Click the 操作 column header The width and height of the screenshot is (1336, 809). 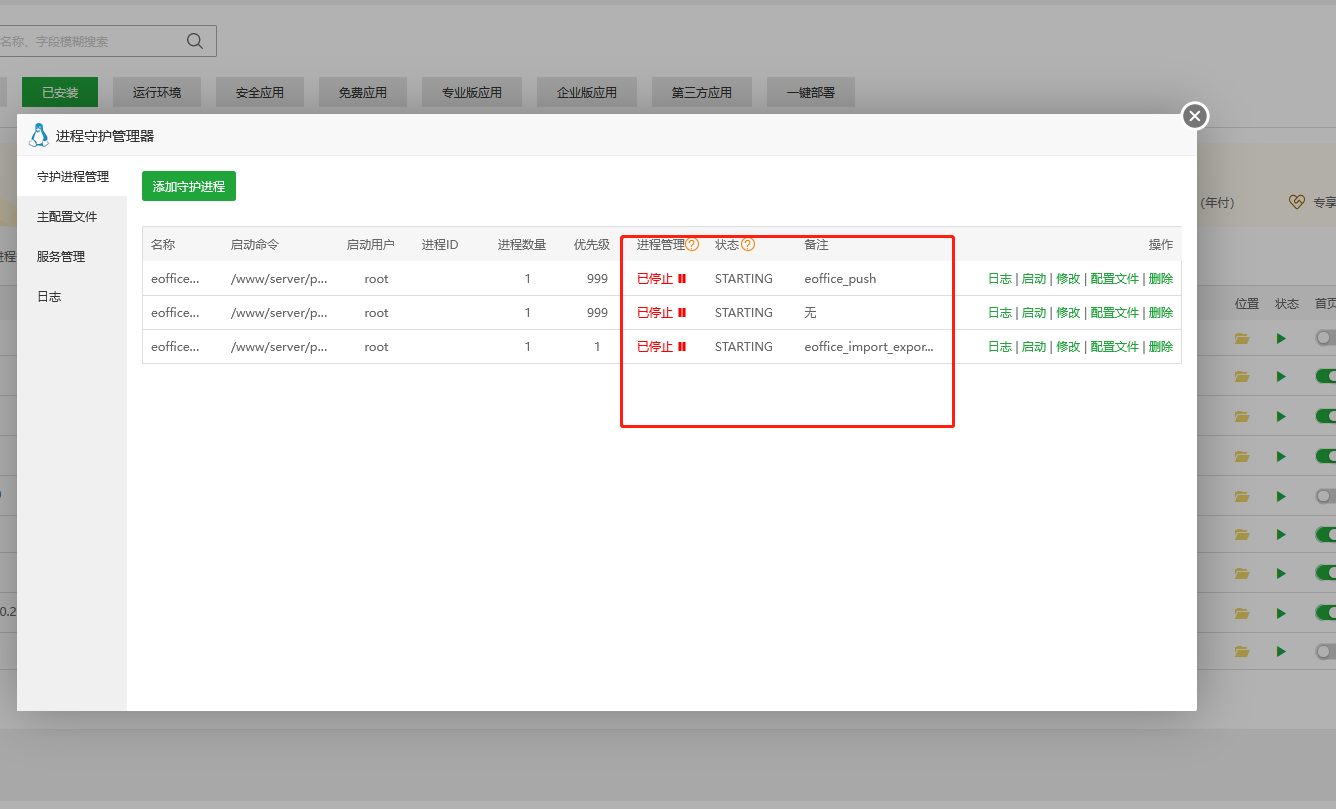point(1161,244)
